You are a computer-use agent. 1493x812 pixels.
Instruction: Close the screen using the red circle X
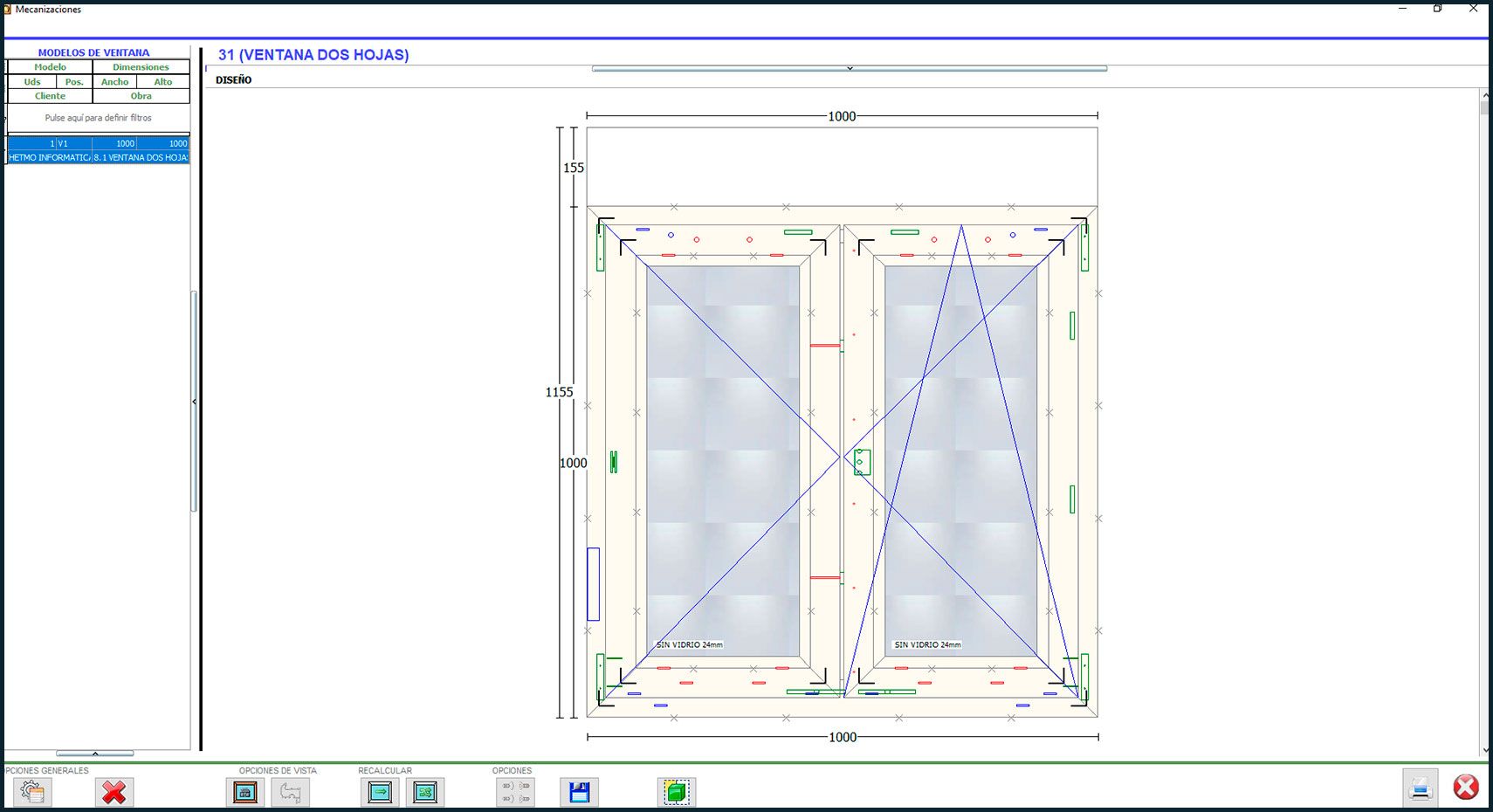(x=1466, y=788)
